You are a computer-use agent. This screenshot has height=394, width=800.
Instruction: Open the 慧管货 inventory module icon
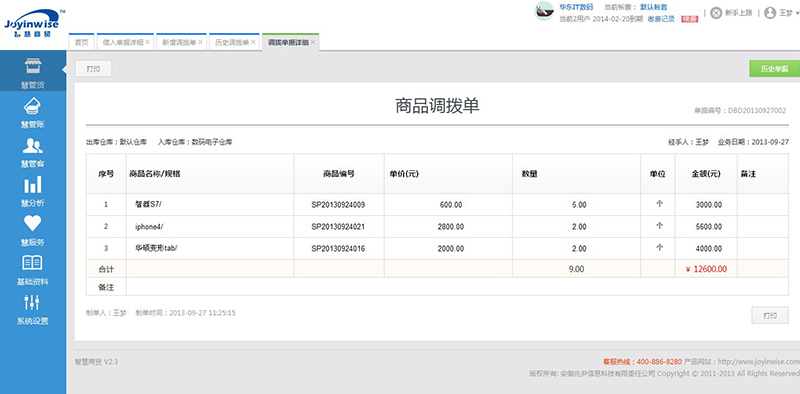pyautogui.click(x=33, y=66)
